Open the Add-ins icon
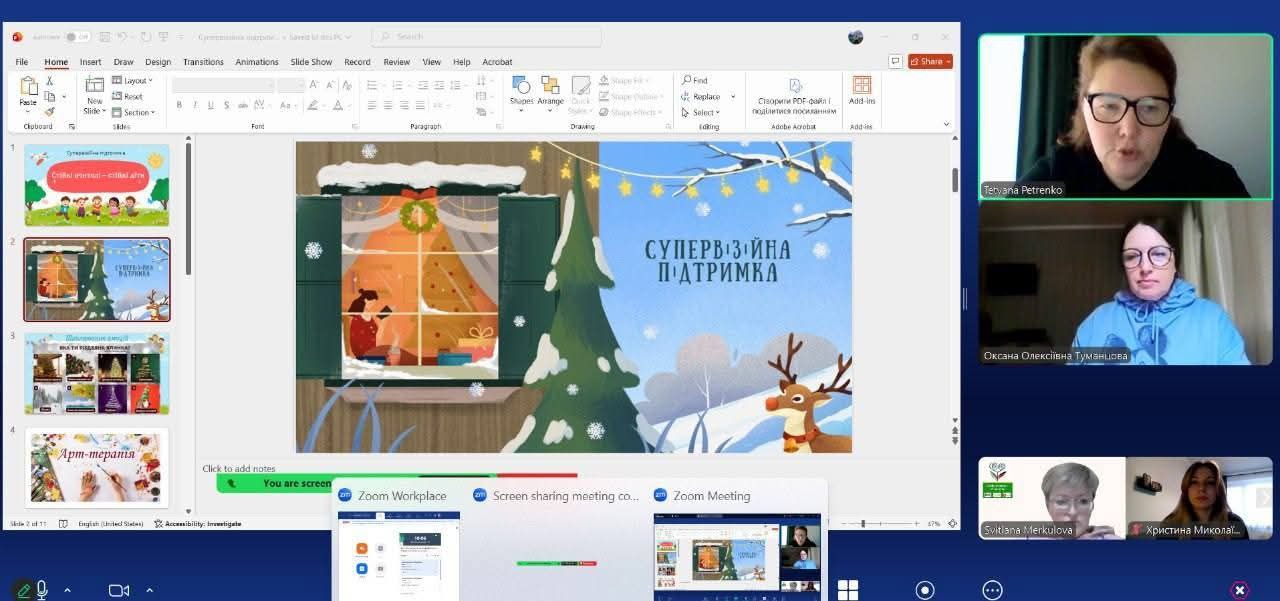1280x601 pixels. [861, 88]
